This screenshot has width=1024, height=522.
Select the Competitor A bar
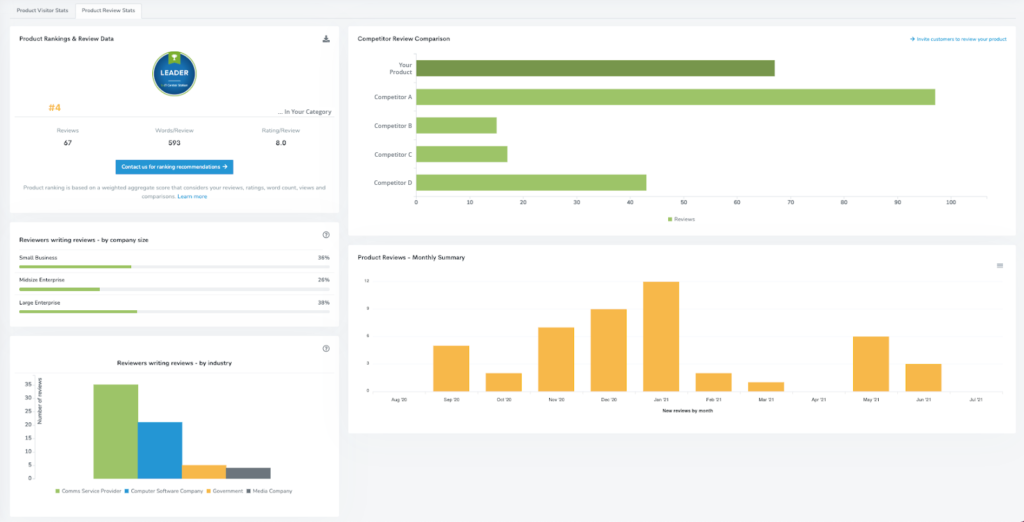(675, 97)
